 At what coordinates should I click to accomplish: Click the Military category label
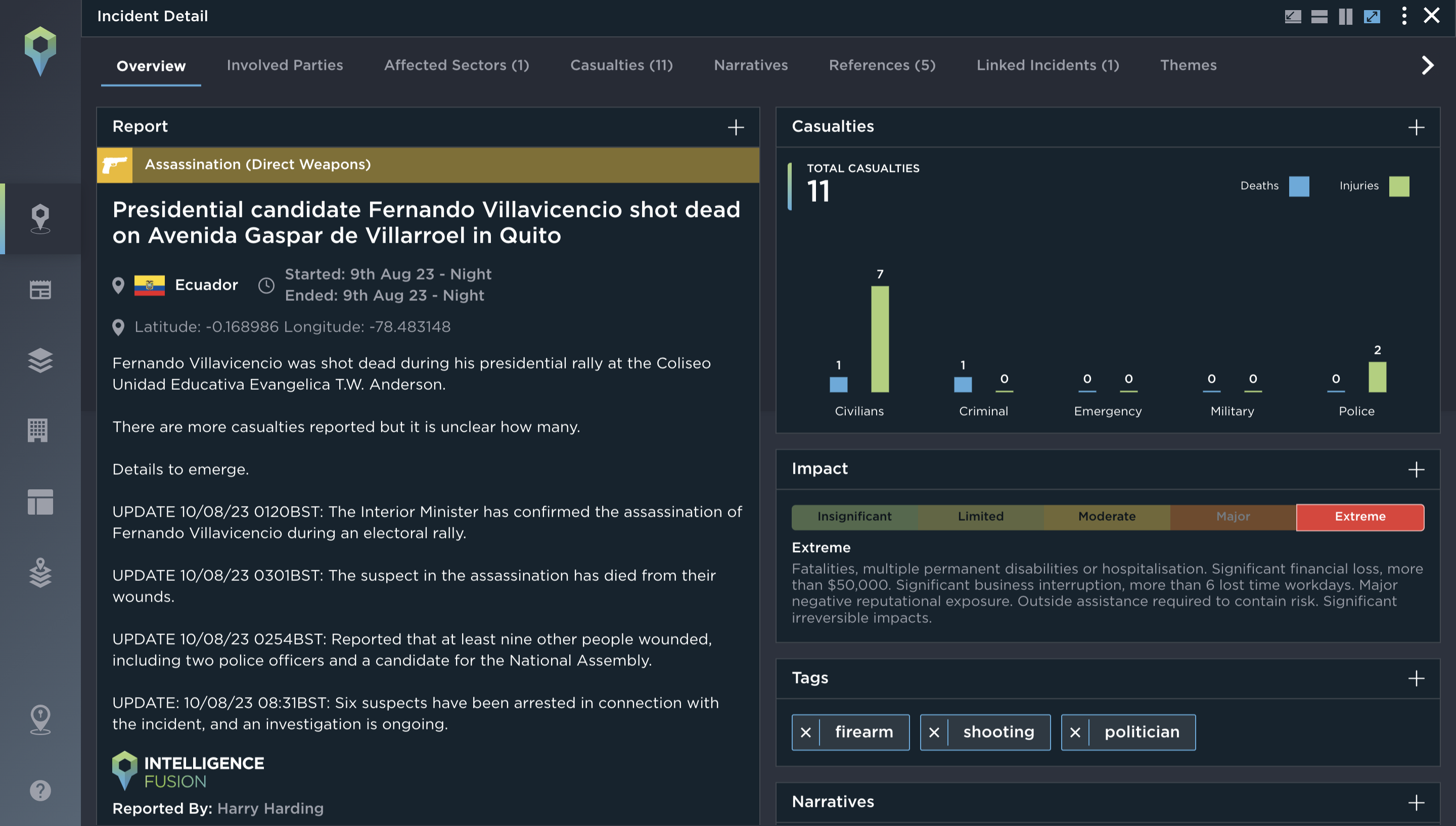point(1232,411)
